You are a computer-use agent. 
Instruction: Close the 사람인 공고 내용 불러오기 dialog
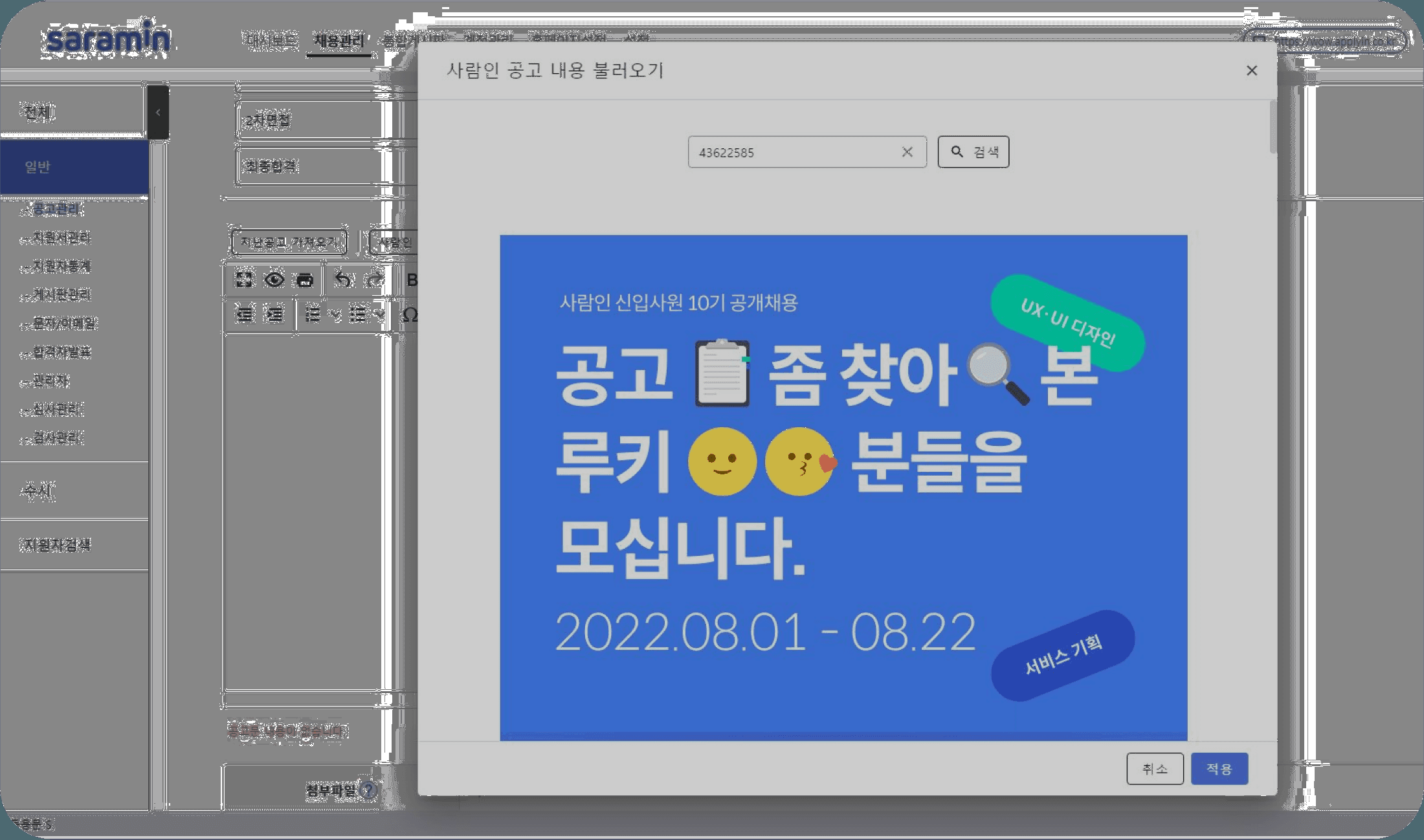pos(1252,71)
